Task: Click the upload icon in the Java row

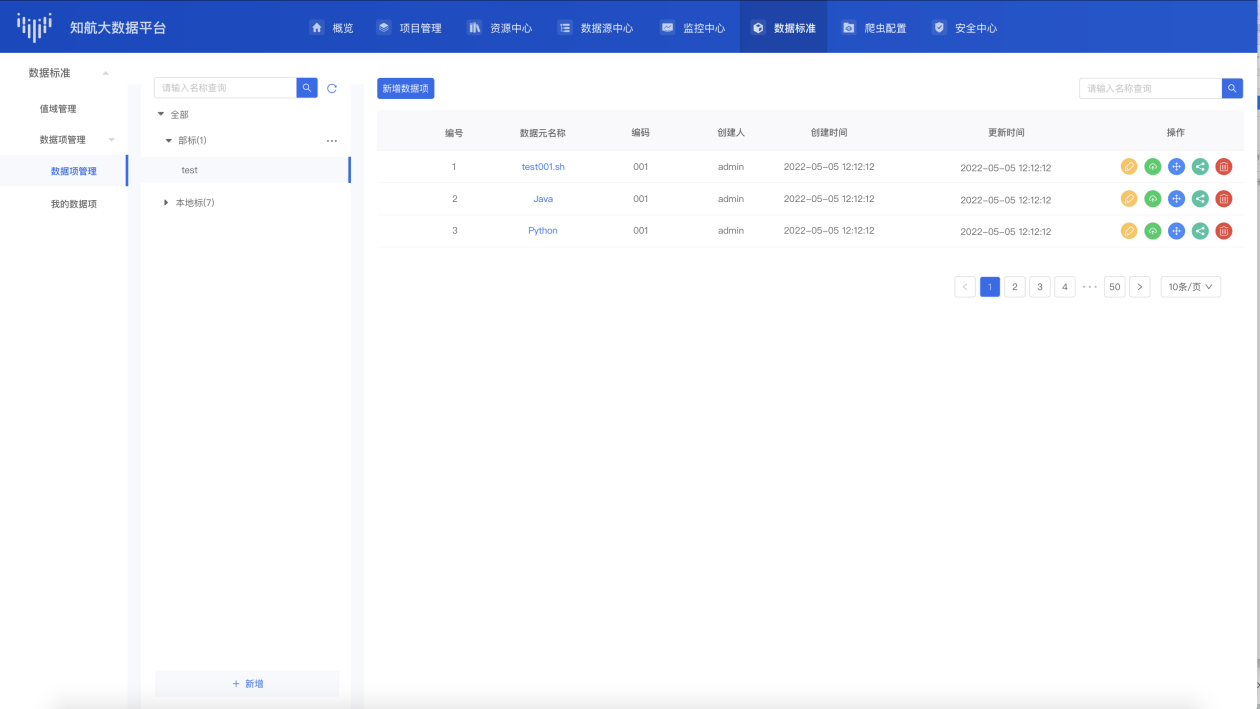Action: coord(1153,199)
